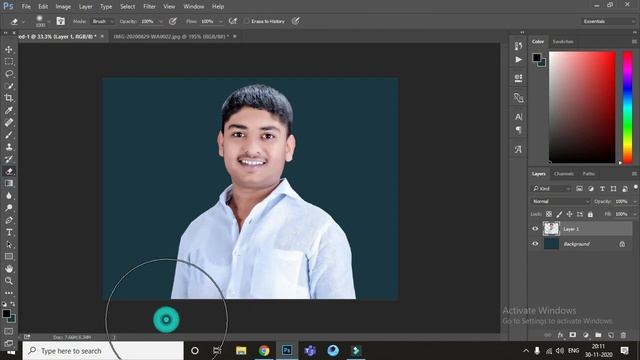Screen dimensions: 640x360
Task: Switch to the Channels tab
Action: click(x=564, y=174)
